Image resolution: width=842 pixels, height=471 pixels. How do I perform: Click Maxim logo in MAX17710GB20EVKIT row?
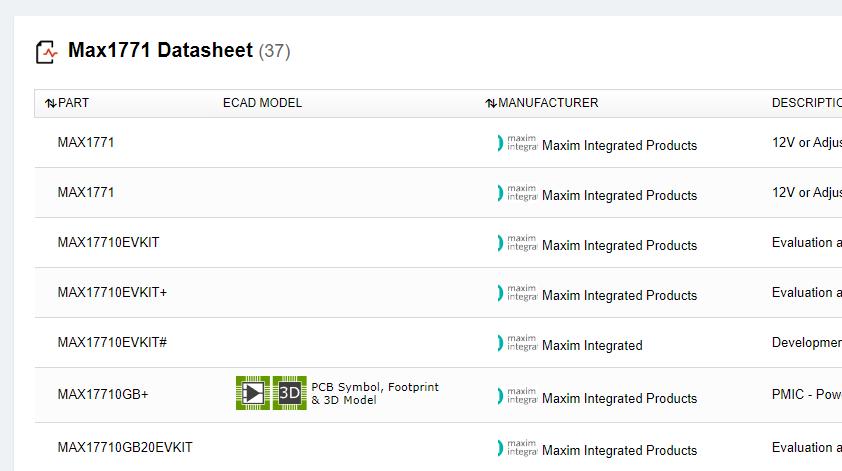click(517, 448)
